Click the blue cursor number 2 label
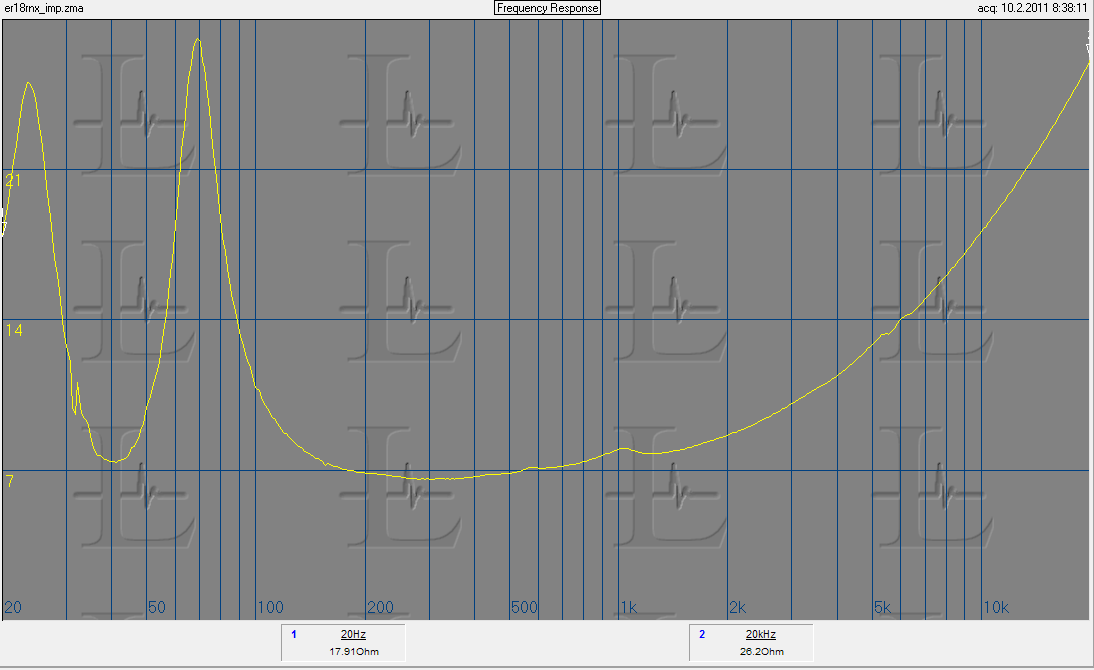This screenshot has height=670, width=1094. coord(702,634)
